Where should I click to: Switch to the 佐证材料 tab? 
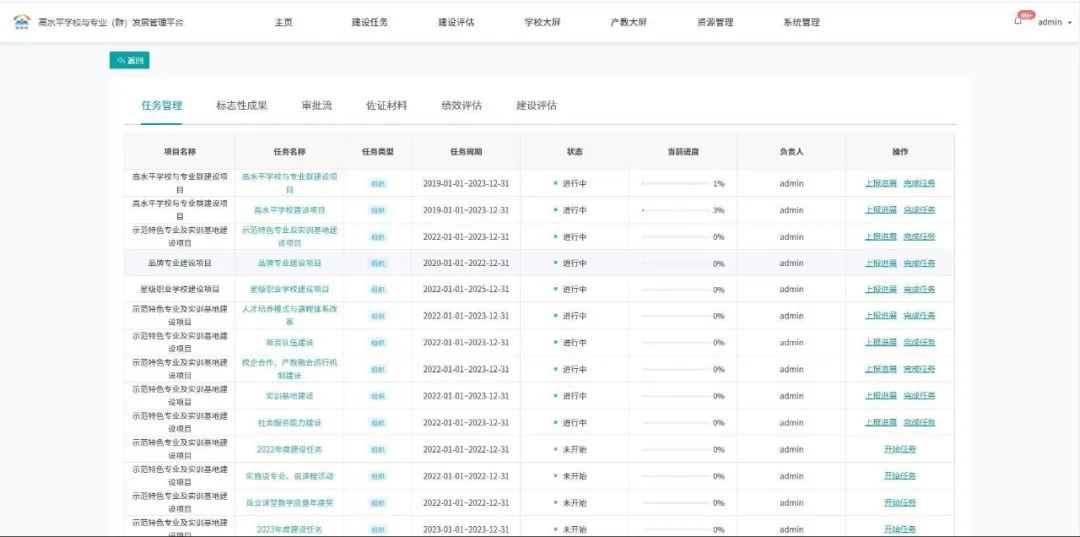(x=386, y=105)
